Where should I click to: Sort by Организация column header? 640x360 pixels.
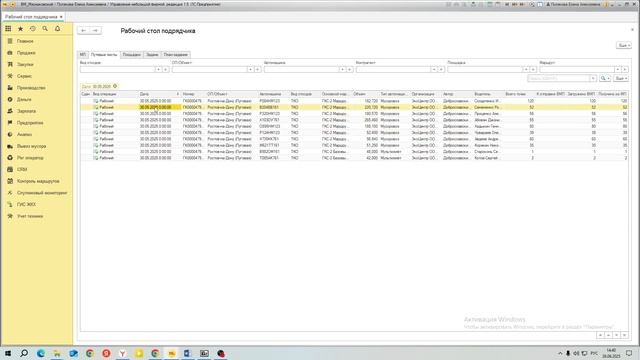click(425, 94)
